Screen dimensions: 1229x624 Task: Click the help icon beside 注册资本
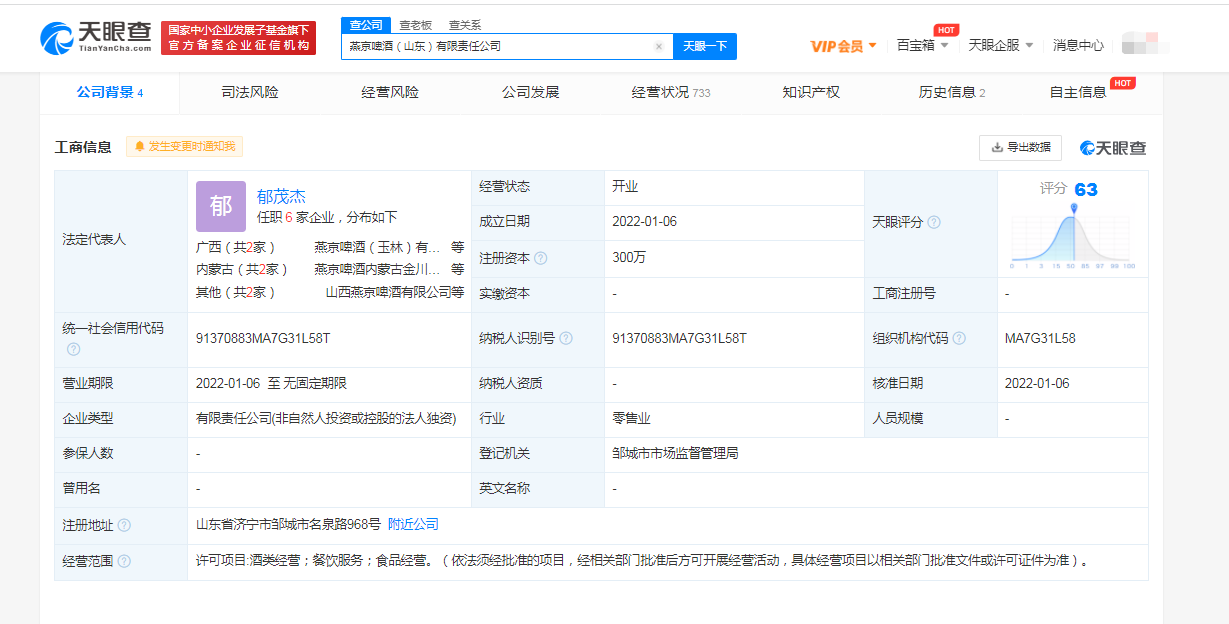click(541, 258)
